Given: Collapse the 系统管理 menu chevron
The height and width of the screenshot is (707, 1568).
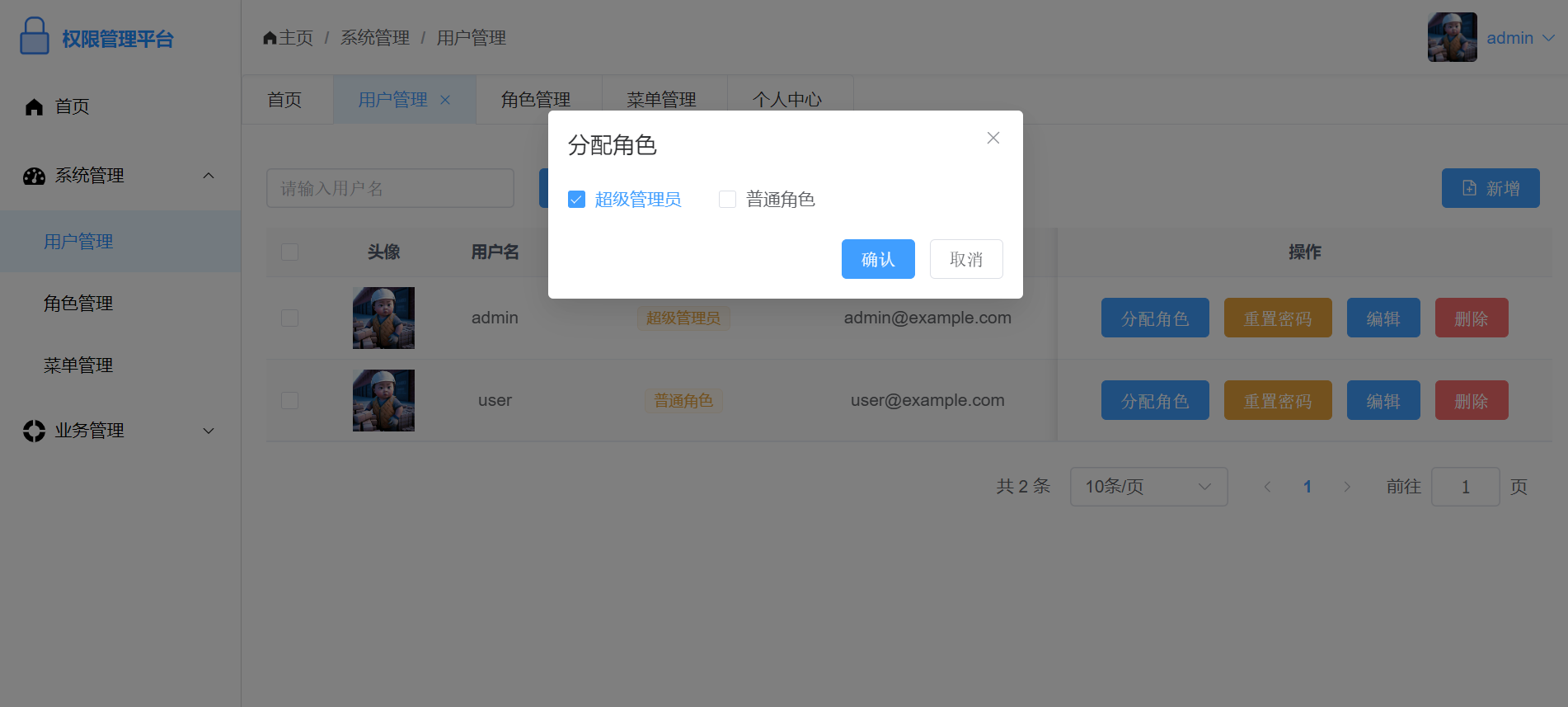Looking at the screenshot, I should click(209, 176).
